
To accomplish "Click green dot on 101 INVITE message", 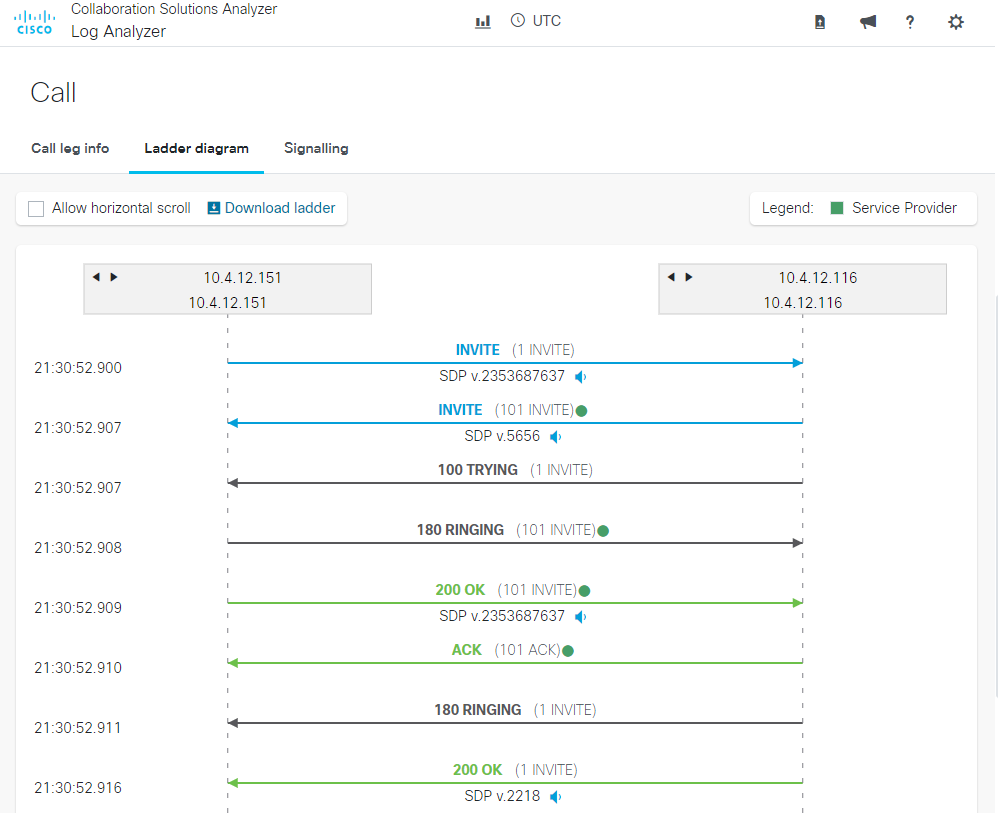I will pos(581,411).
